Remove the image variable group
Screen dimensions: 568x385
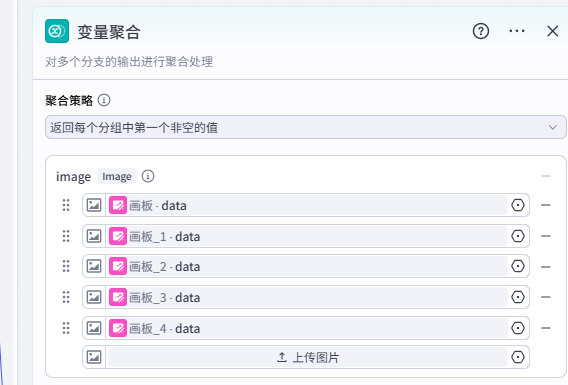click(546, 176)
